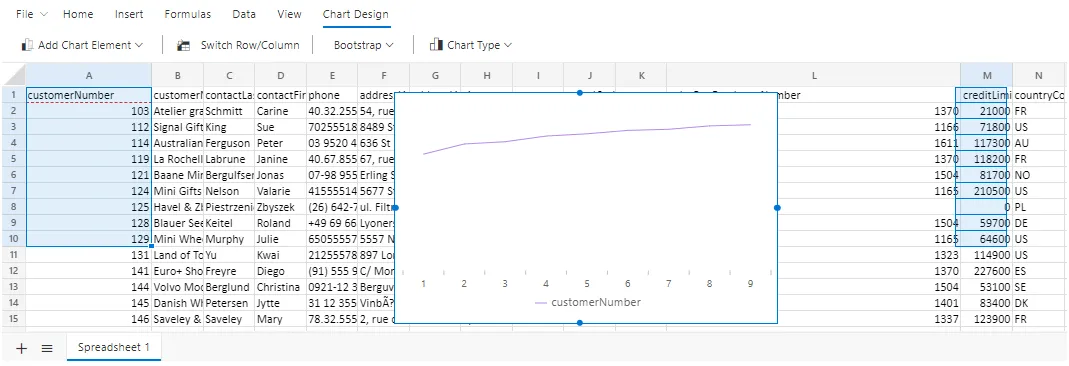Image resolution: width=1069 pixels, height=366 pixels.
Task: Open the Bootstrap theme dropdown
Action: (x=363, y=45)
